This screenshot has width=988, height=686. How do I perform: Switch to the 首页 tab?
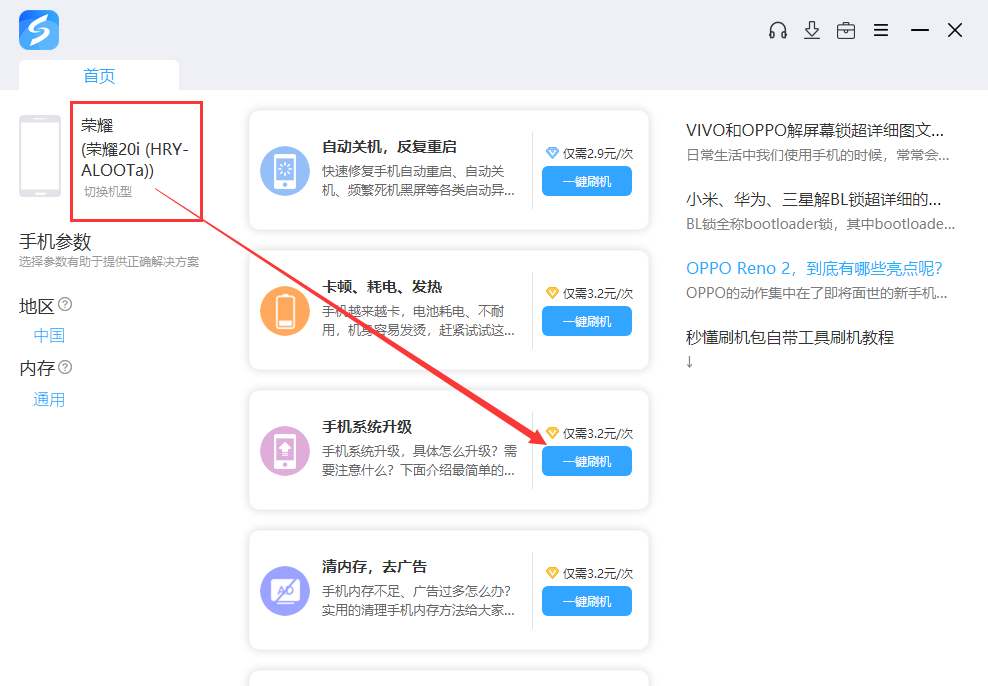coord(99,76)
